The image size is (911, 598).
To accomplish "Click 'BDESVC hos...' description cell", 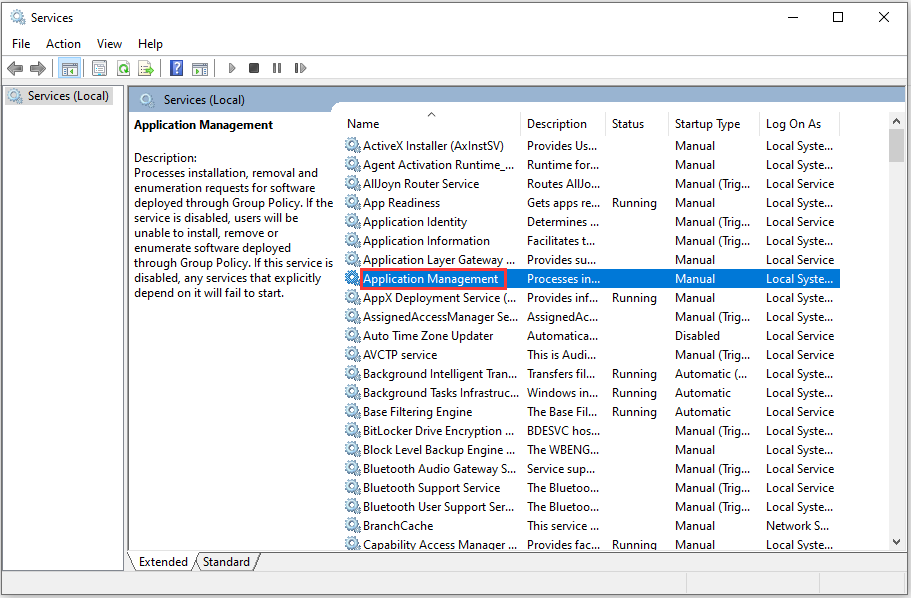I will click(x=563, y=431).
